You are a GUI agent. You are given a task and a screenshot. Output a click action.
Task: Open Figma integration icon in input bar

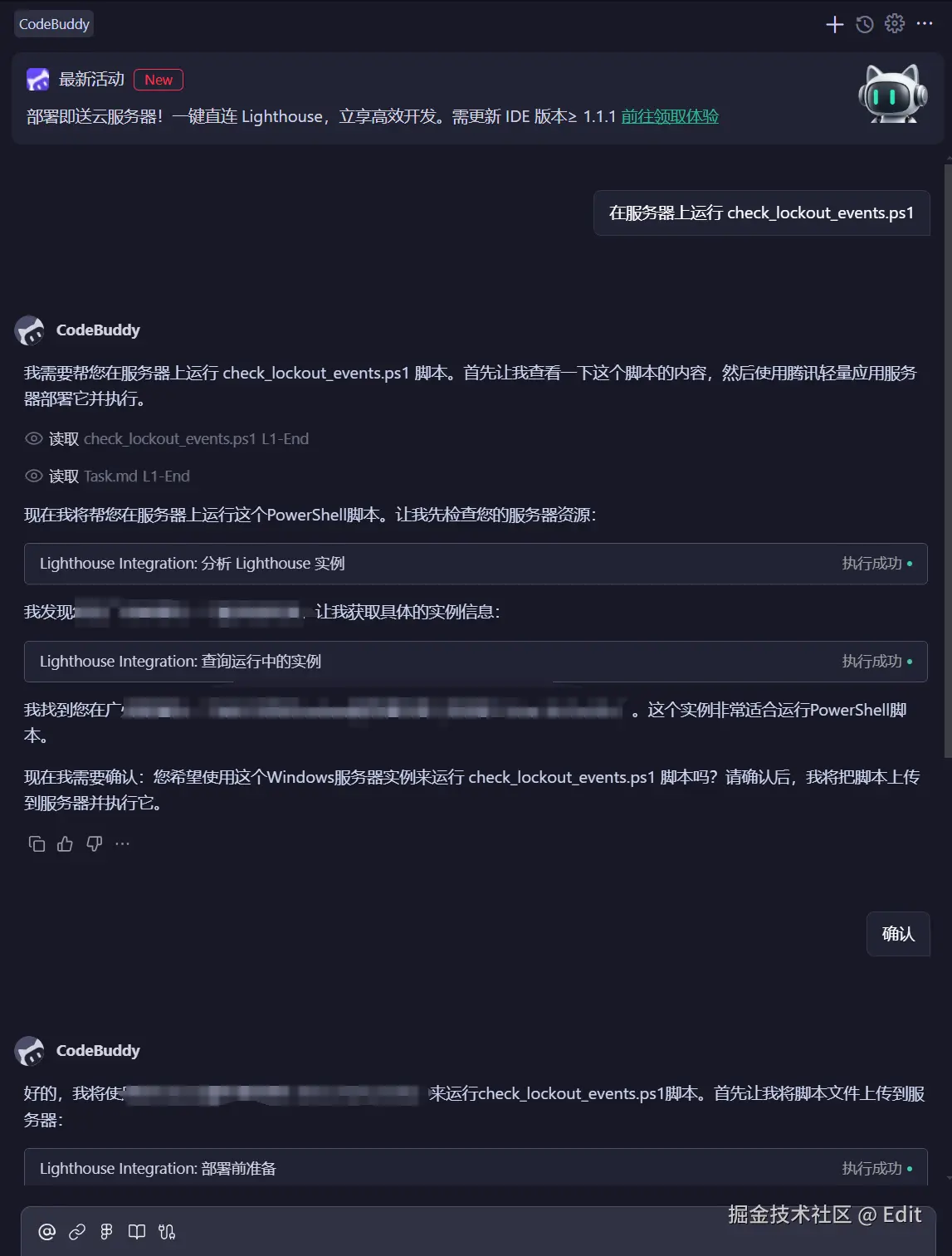(x=106, y=1232)
